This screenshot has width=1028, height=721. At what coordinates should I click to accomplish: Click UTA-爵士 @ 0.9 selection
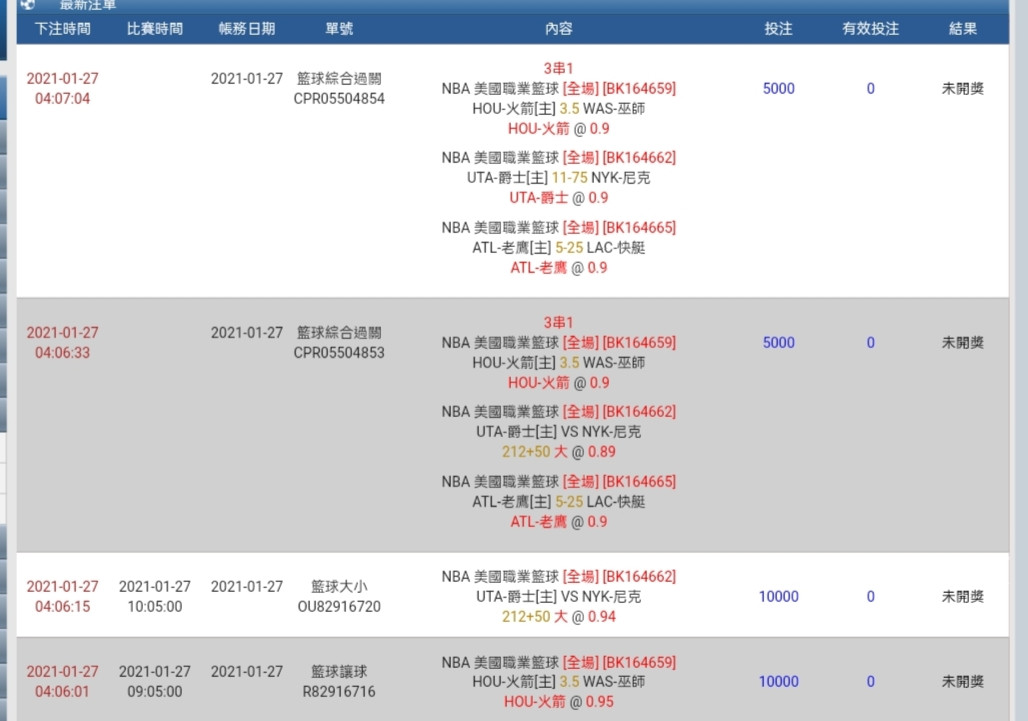559,198
